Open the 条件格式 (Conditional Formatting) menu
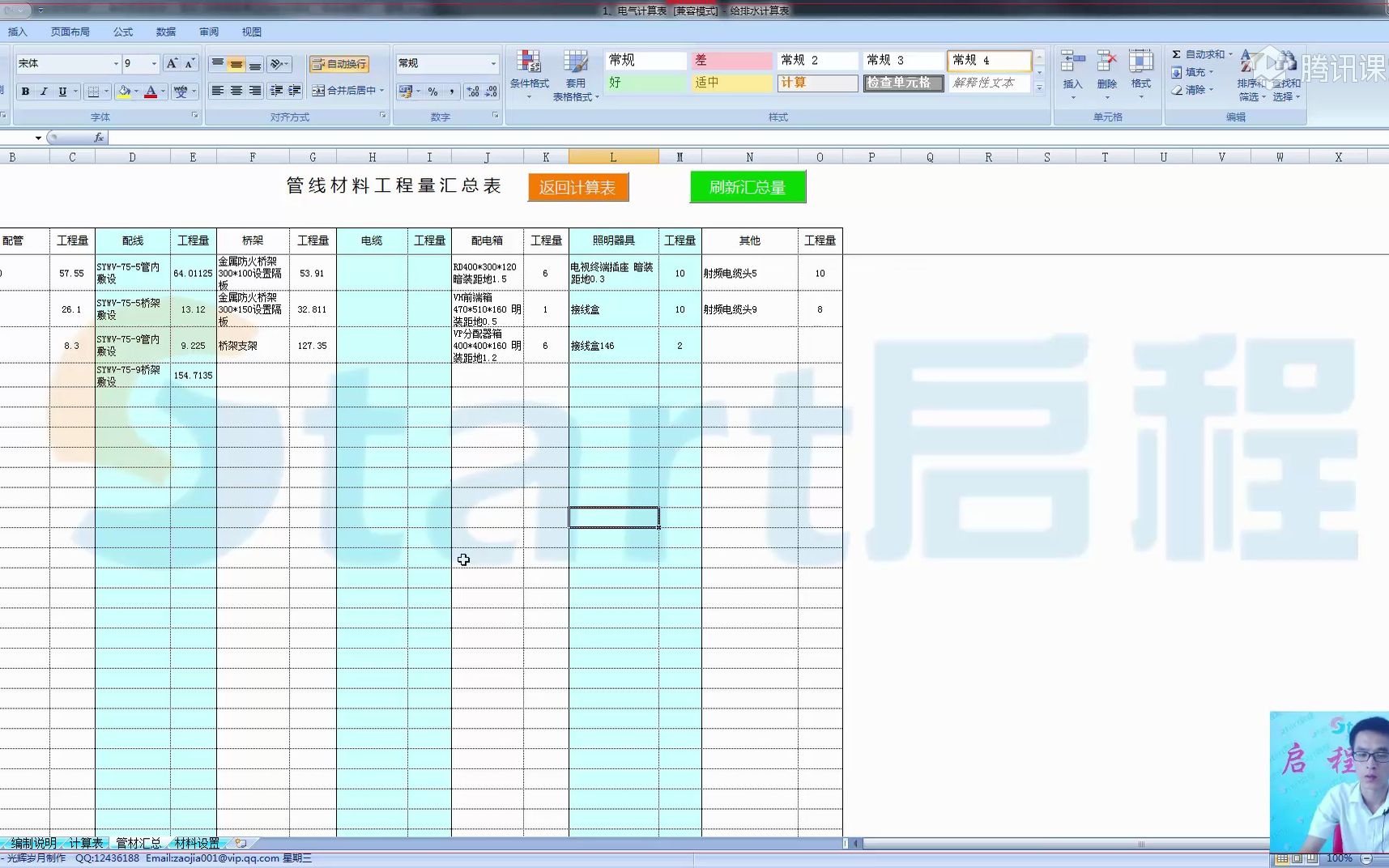The image size is (1389, 868). [530, 73]
